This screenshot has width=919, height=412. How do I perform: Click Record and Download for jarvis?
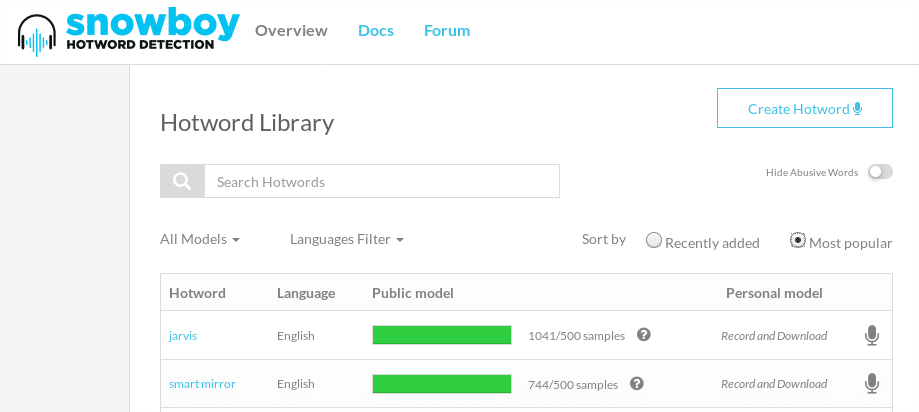(774, 336)
